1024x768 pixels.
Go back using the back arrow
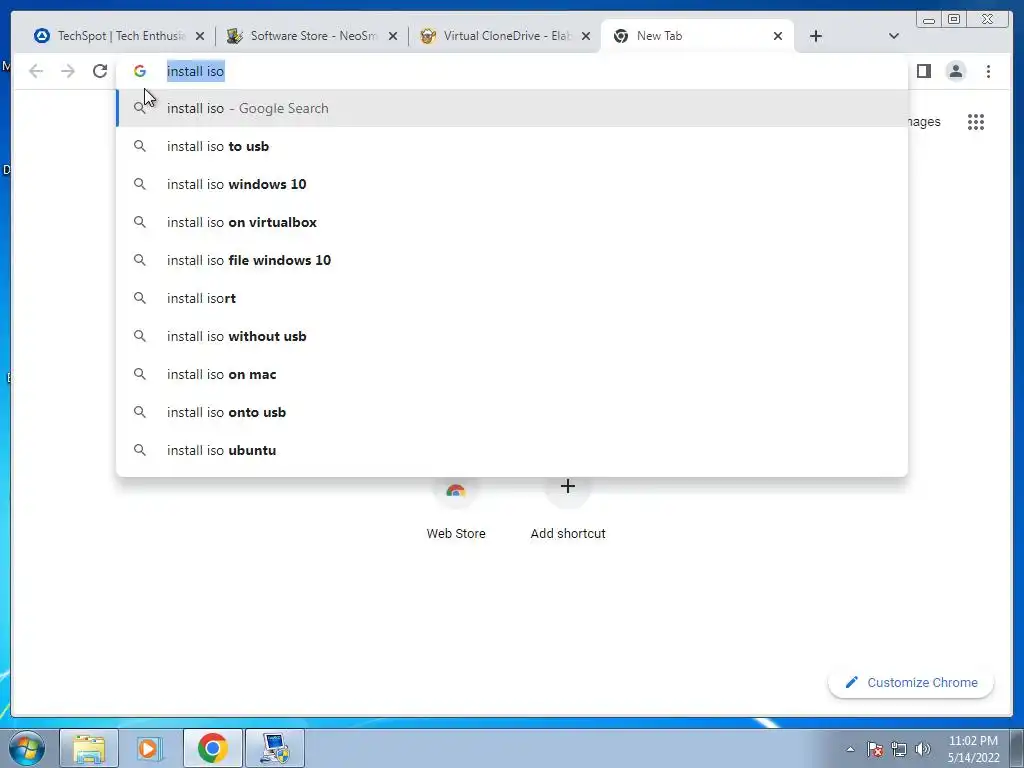coord(36,71)
